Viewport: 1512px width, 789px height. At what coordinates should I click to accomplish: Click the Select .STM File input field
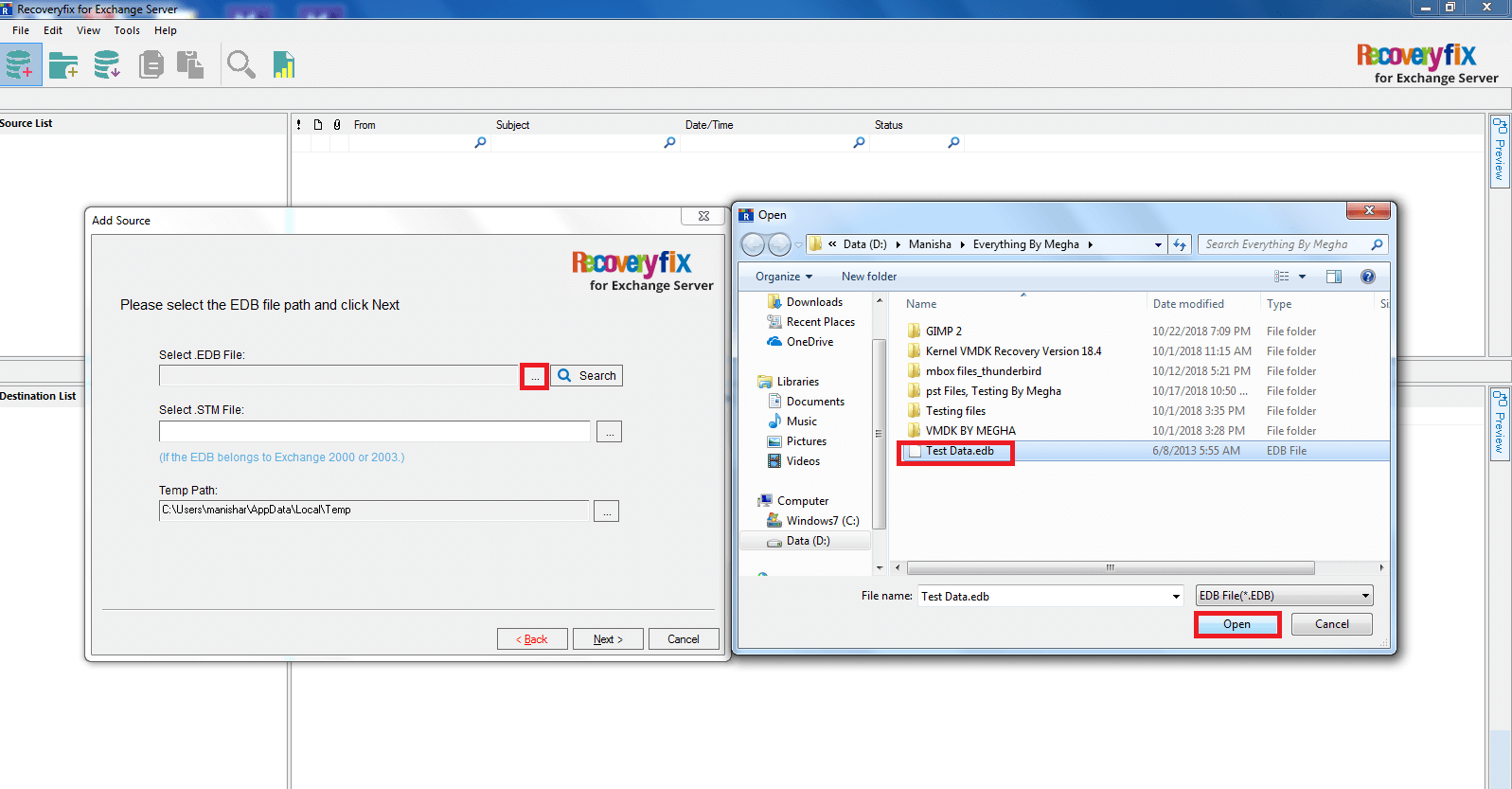click(375, 431)
